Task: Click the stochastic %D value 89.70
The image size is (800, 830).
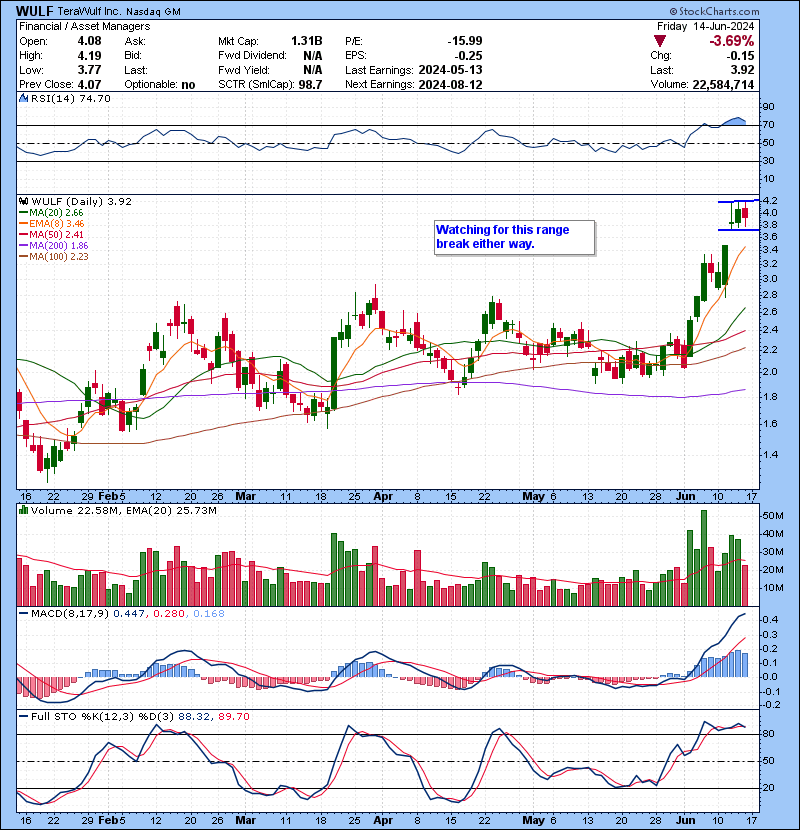Action: [233, 716]
